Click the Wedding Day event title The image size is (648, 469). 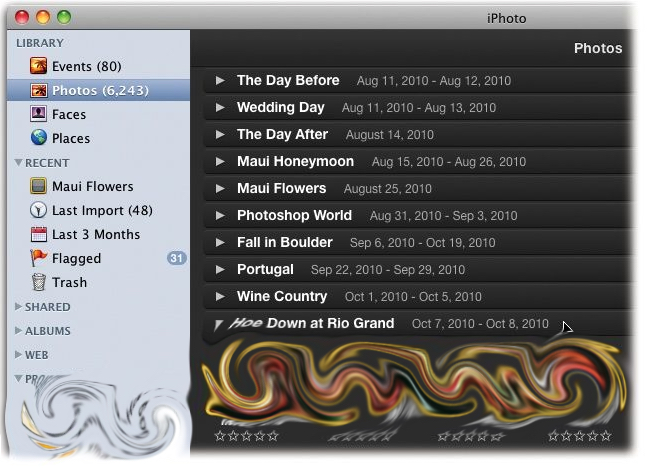point(281,107)
